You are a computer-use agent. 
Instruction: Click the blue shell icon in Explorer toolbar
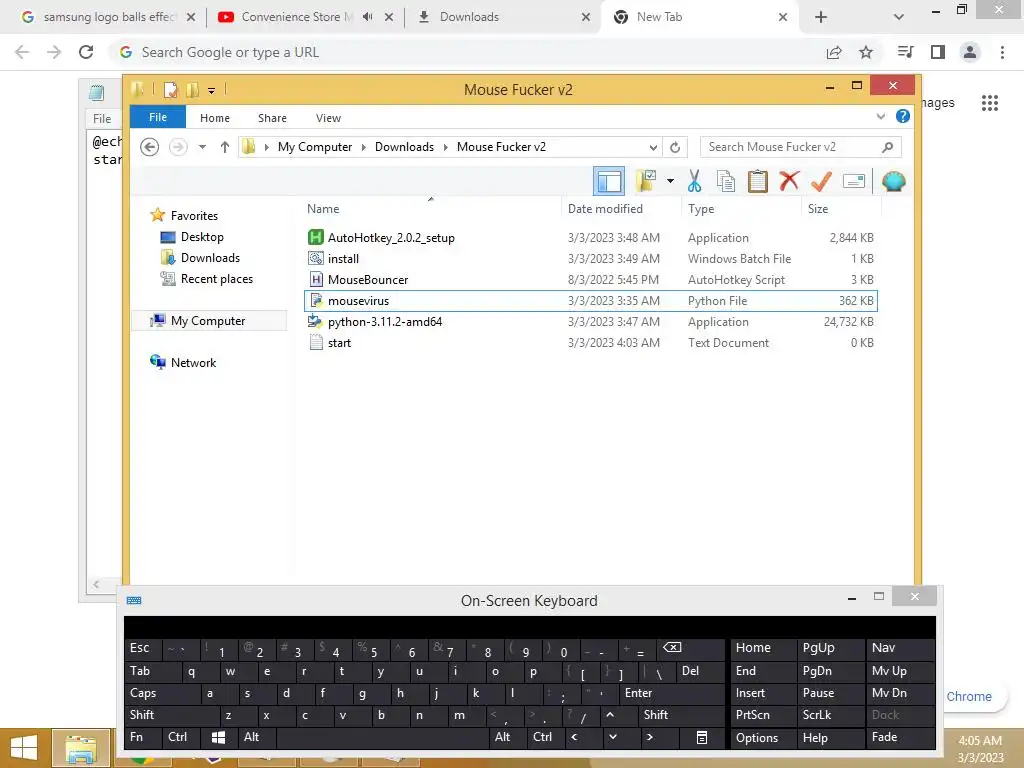point(893,181)
